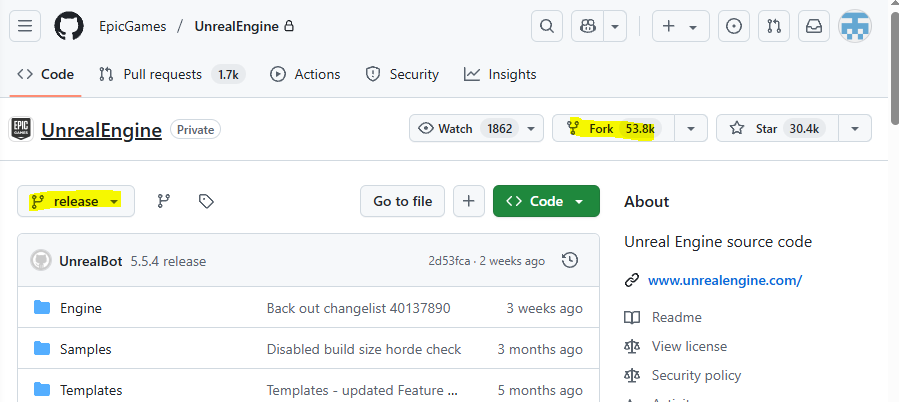Switch to the Security tab
The width and height of the screenshot is (899, 402).
(x=402, y=75)
